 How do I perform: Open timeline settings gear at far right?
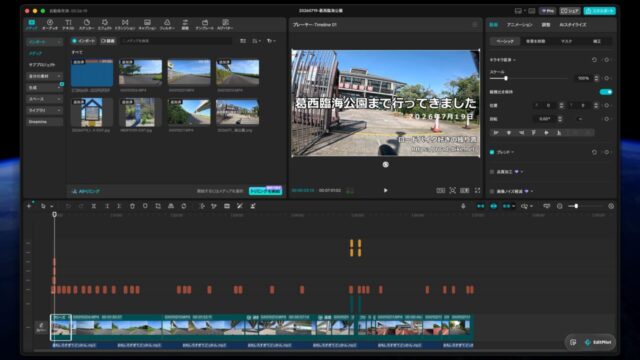click(x=611, y=206)
